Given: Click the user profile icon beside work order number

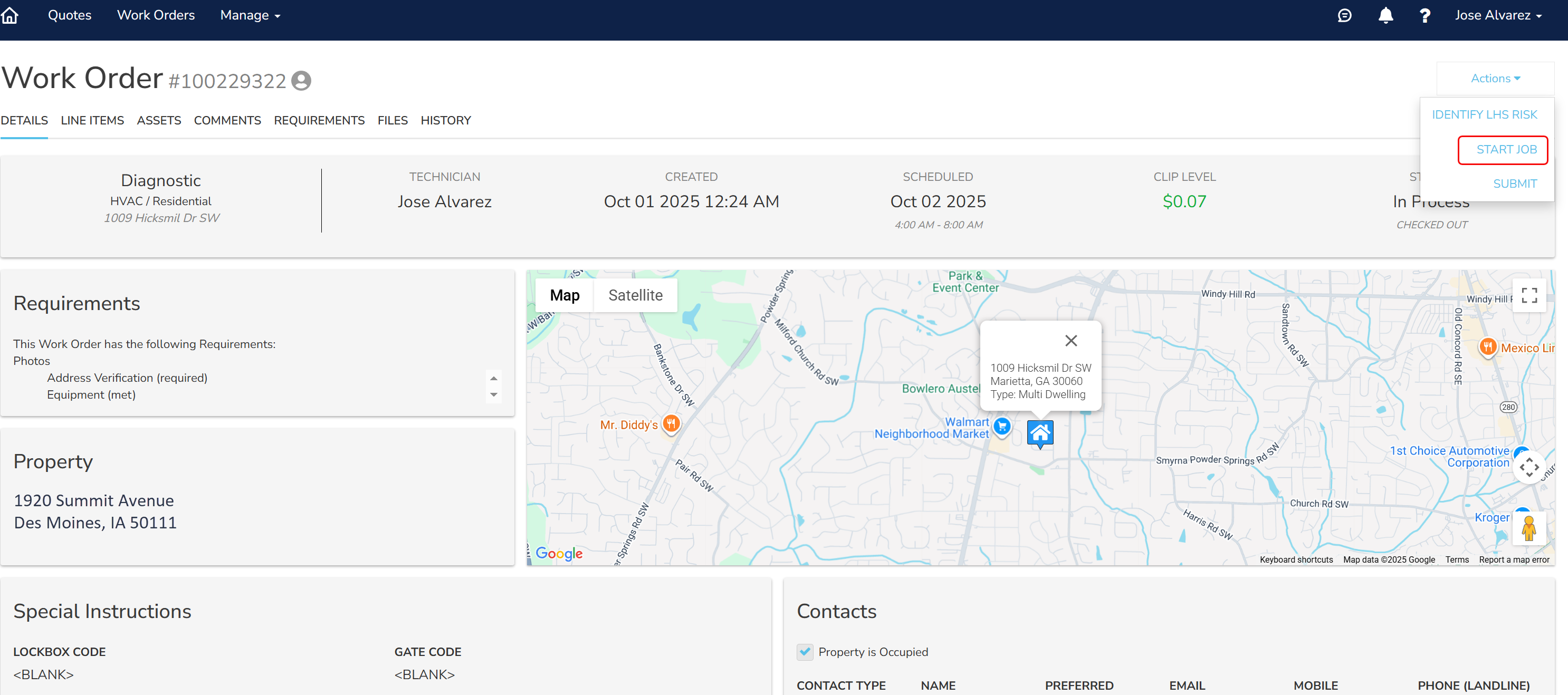Looking at the screenshot, I should tap(301, 81).
